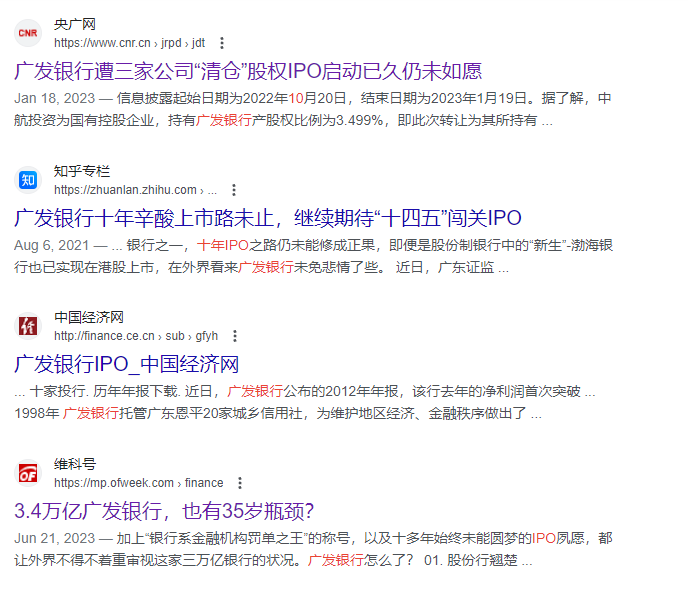The height and width of the screenshot is (605, 688).
Task: Click the zhuanlan.zhihu.com URL
Action: (x=135, y=190)
